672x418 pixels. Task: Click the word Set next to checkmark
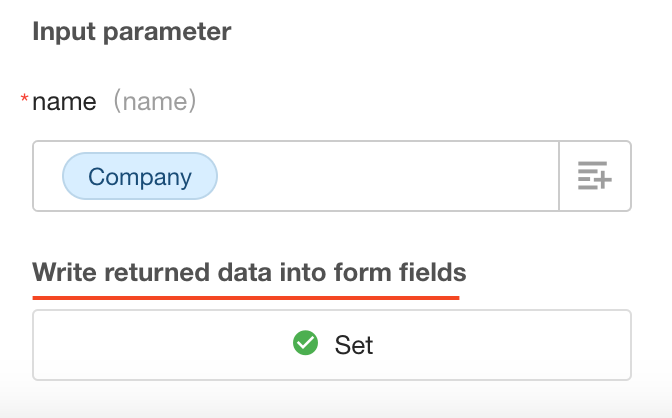354,345
